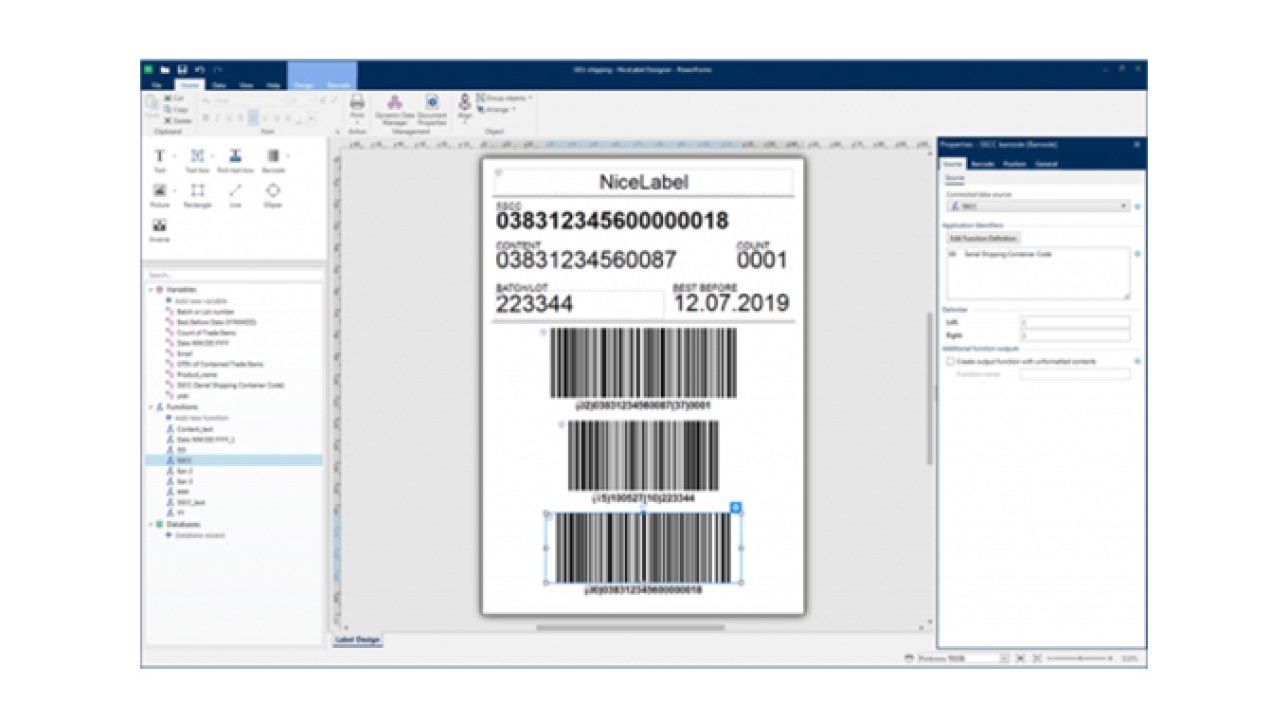Close the Properties panel
The width and height of the screenshot is (1280, 720).
pyautogui.click(x=1137, y=145)
